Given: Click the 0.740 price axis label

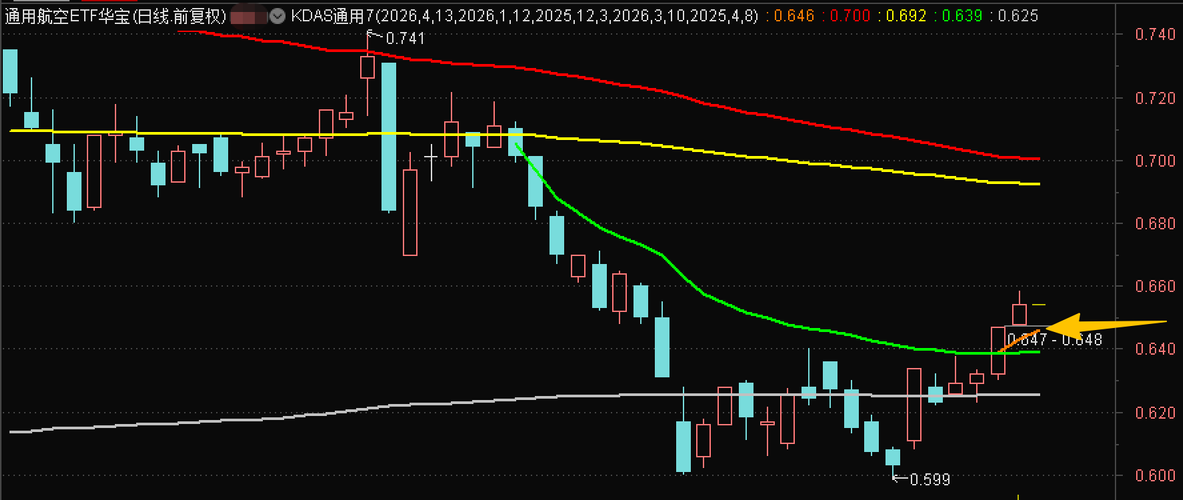Looking at the screenshot, I should 1156,35.
